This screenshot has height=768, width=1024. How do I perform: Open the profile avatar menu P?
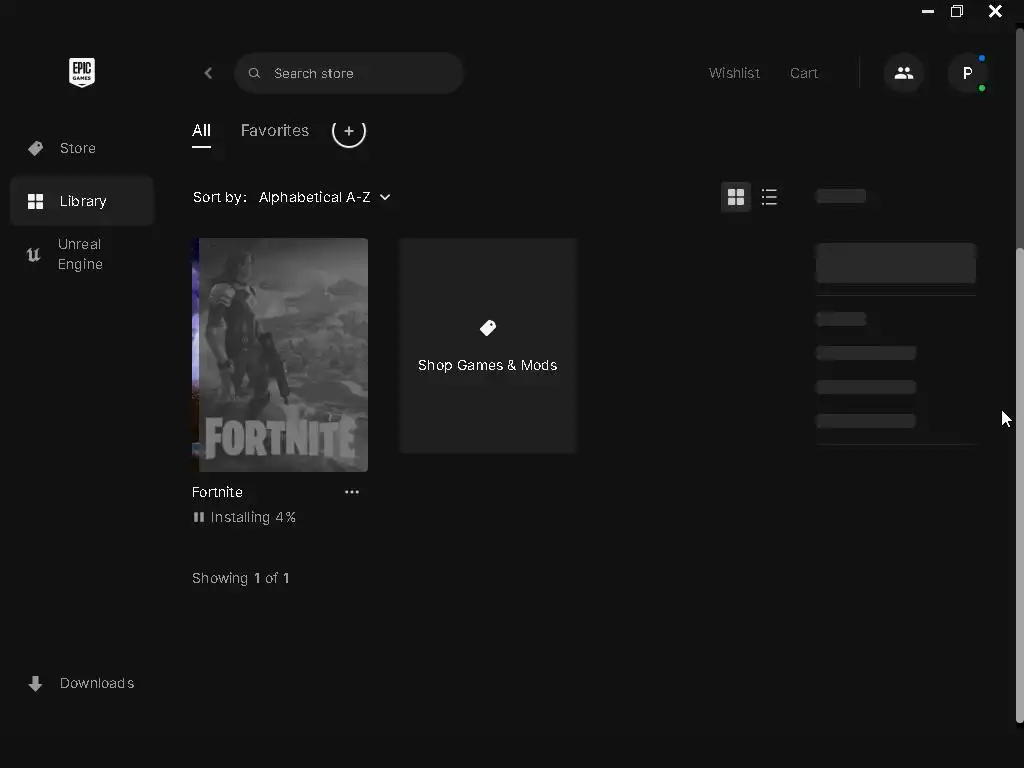tap(967, 73)
